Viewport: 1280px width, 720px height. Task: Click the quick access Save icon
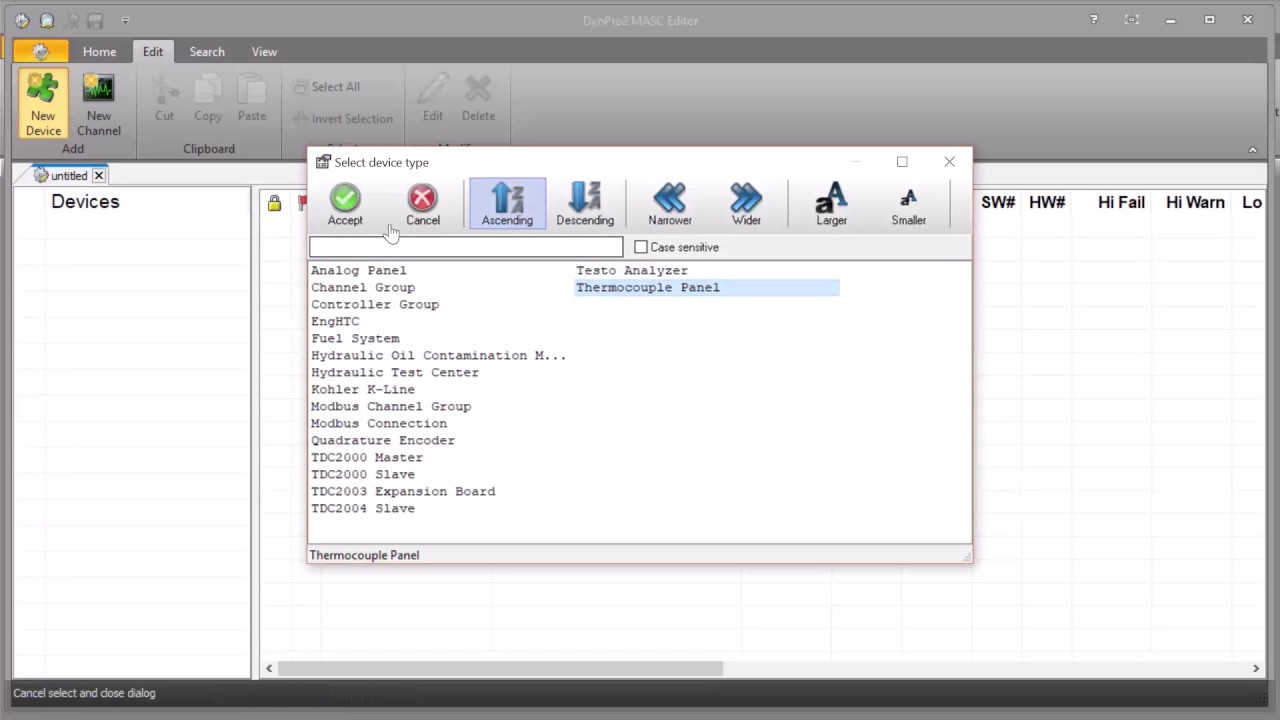pyautogui.click(x=94, y=20)
